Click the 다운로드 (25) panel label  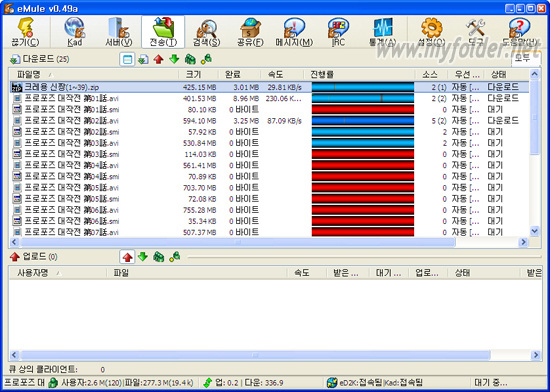(x=46, y=59)
